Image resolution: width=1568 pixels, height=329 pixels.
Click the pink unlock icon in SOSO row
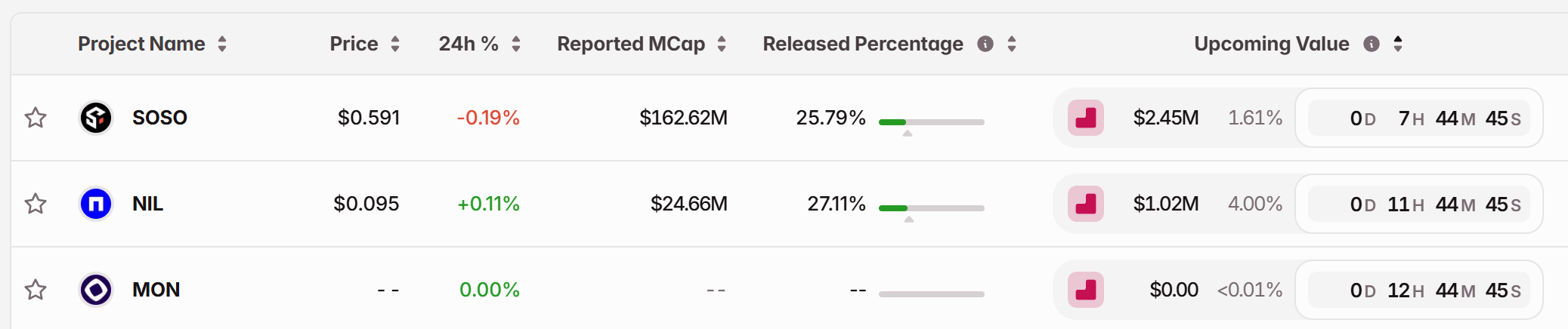coord(1086,118)
